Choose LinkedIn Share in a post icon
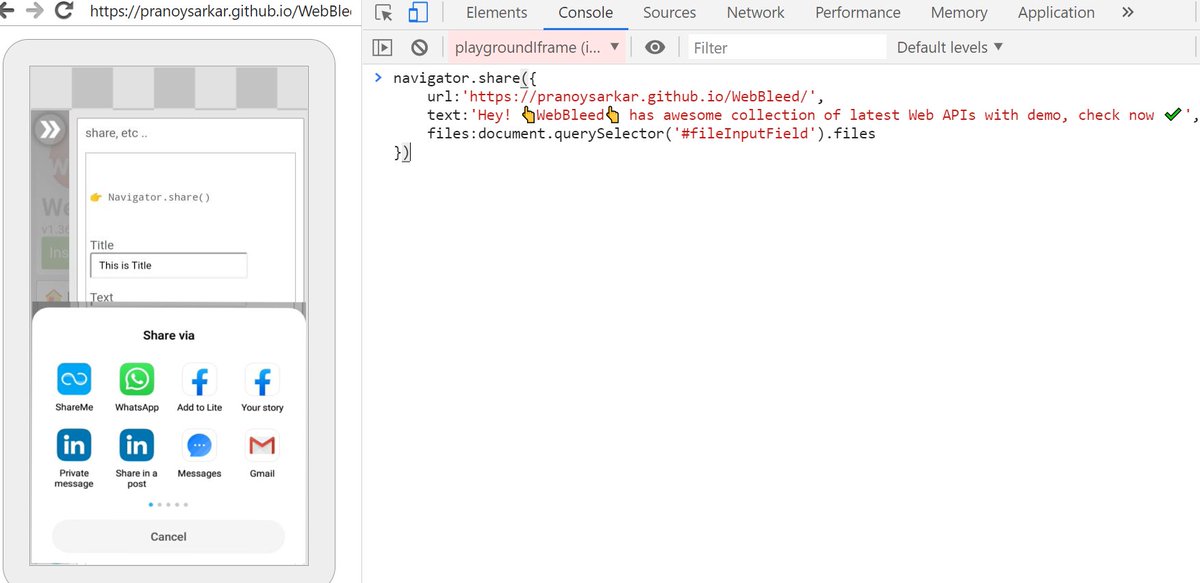 (x=137, y=445)
